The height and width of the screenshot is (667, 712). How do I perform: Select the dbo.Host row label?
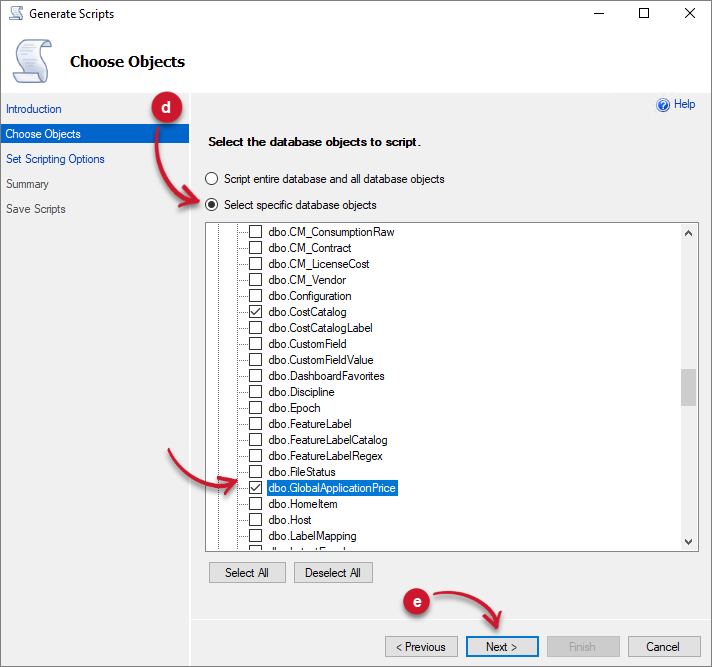coord(290,520)
